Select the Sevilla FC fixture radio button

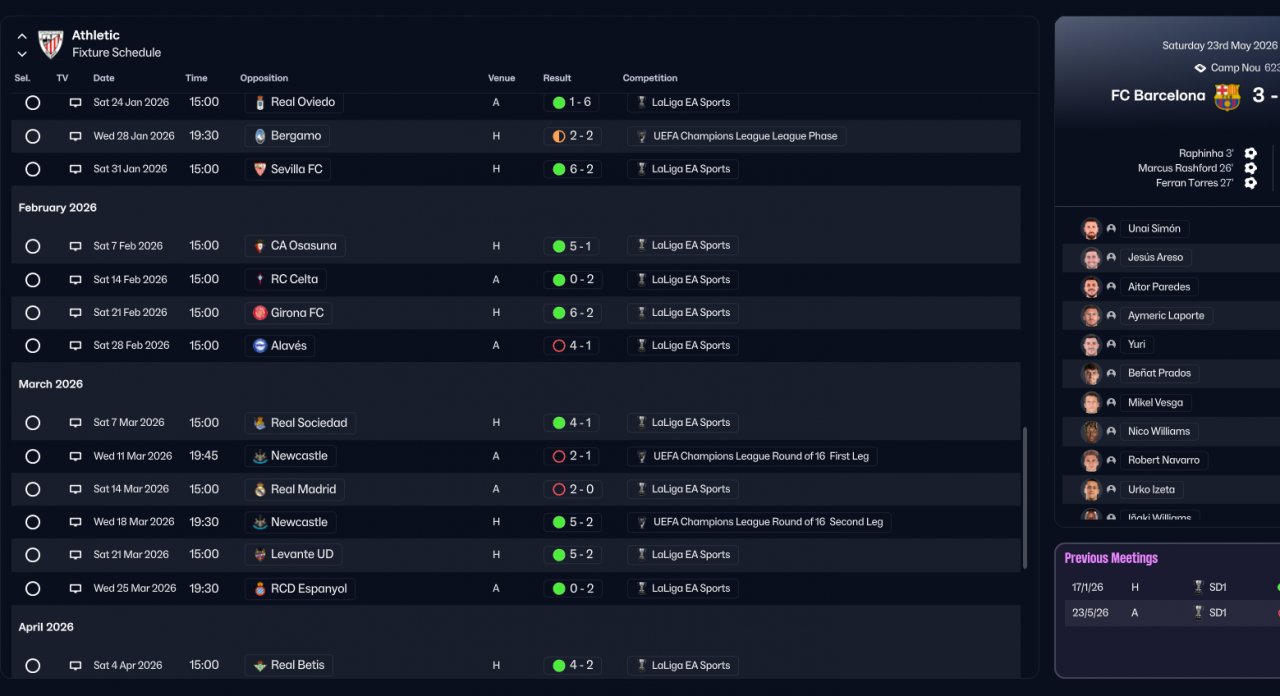(33, 170)
